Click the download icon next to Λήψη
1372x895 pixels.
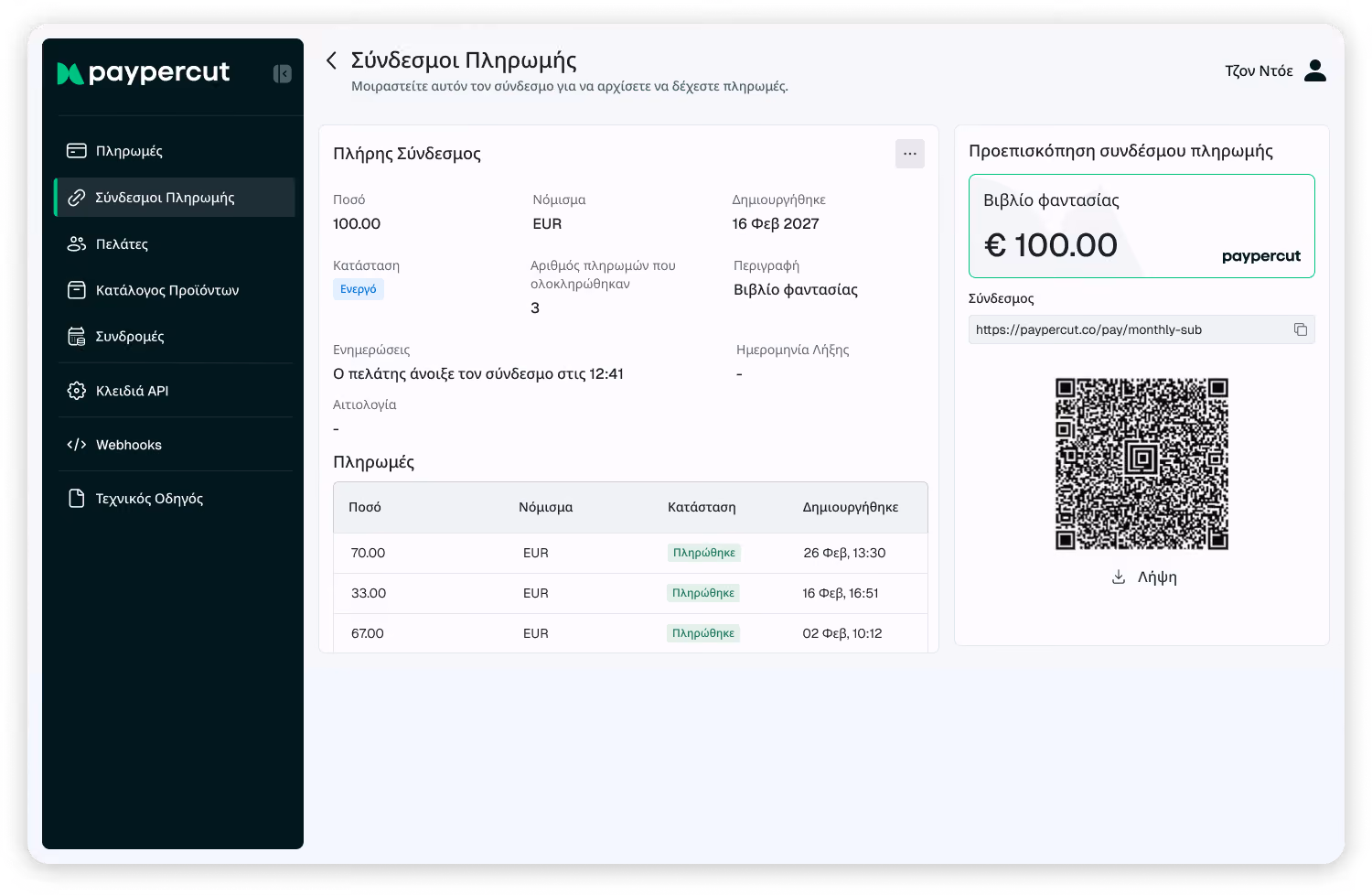pos(1118,577)
